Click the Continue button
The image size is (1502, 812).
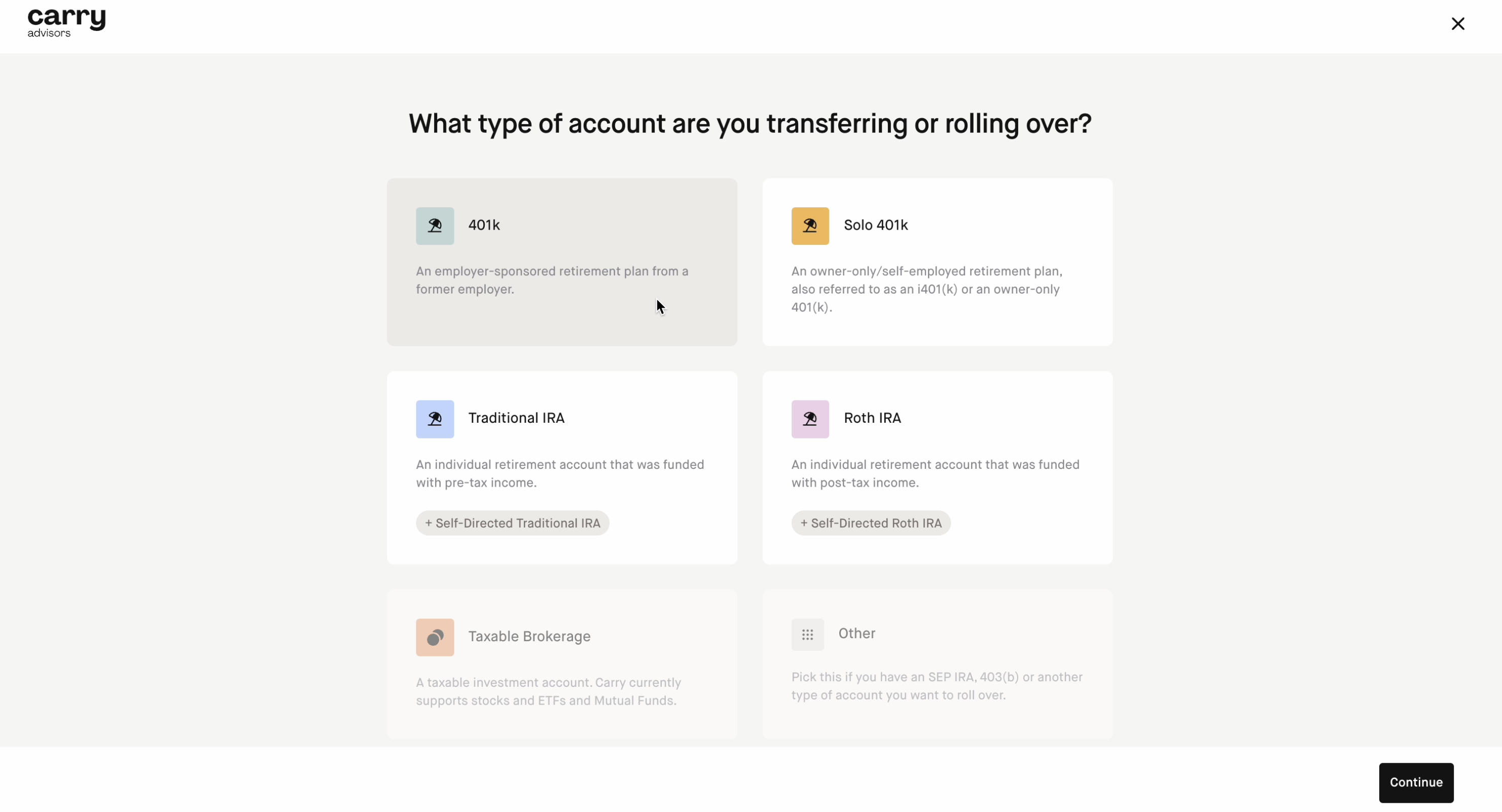(1416, 782)
